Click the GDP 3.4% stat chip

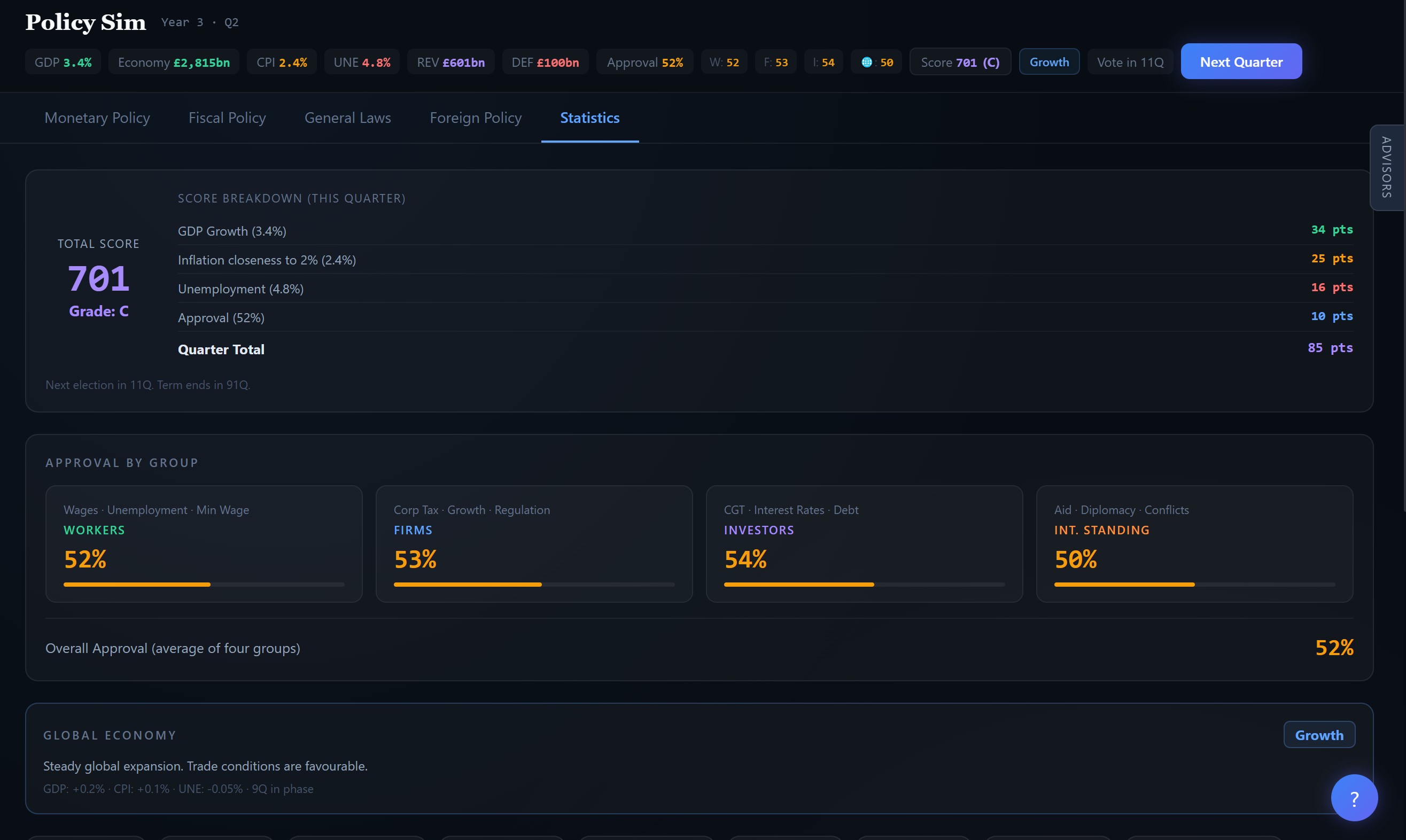click(x=63, y=63)
